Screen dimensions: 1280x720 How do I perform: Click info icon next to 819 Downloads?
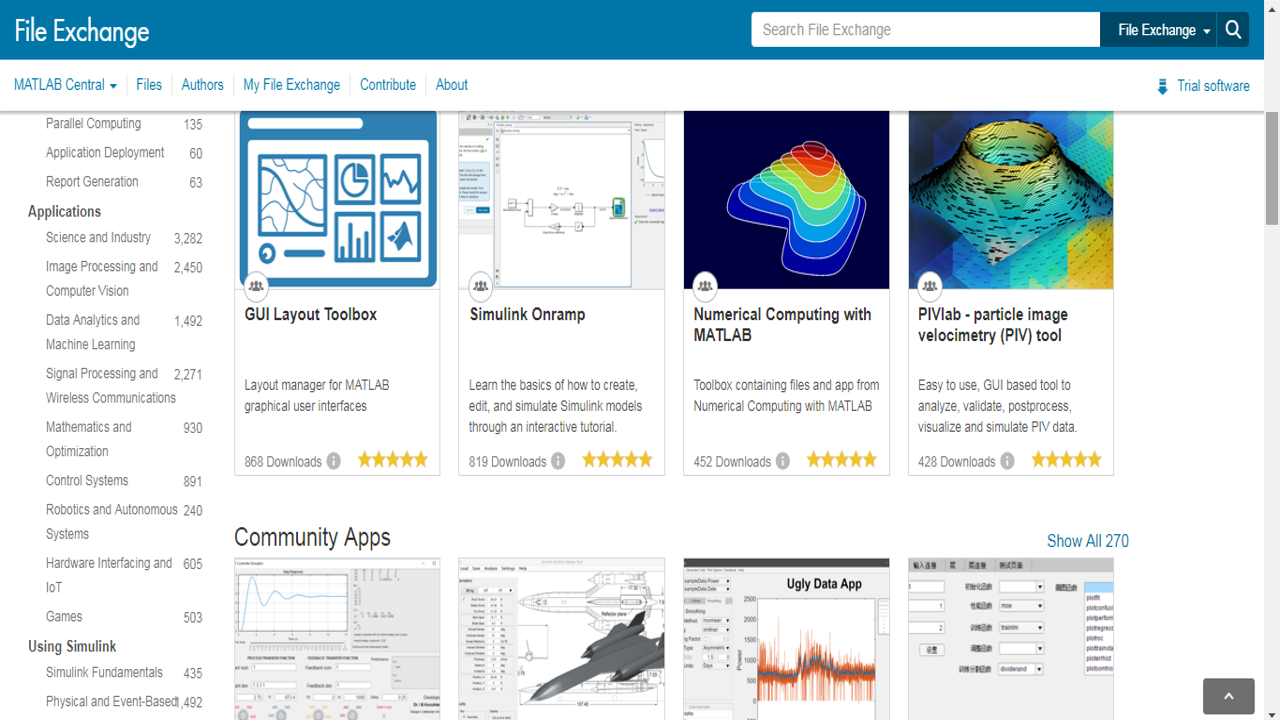[558, 461]
